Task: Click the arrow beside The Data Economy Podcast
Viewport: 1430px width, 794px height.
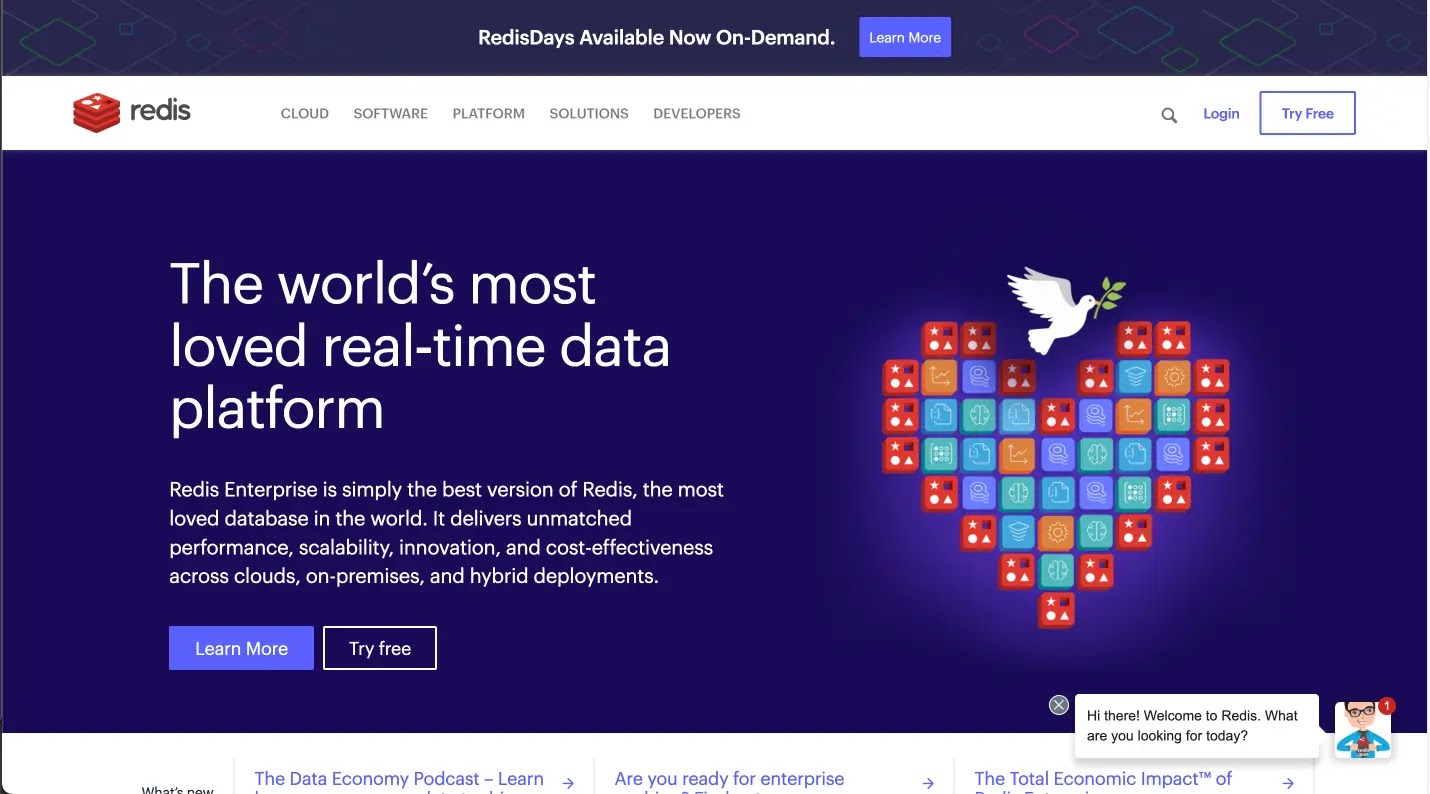Action: pyautogui.click(x=568, y=783)
